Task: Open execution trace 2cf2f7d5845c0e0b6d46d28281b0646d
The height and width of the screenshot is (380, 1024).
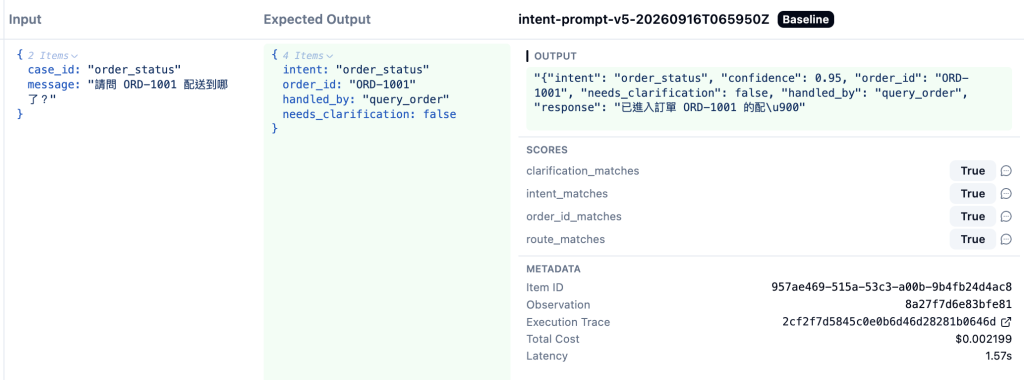Action: coord(889,322)
